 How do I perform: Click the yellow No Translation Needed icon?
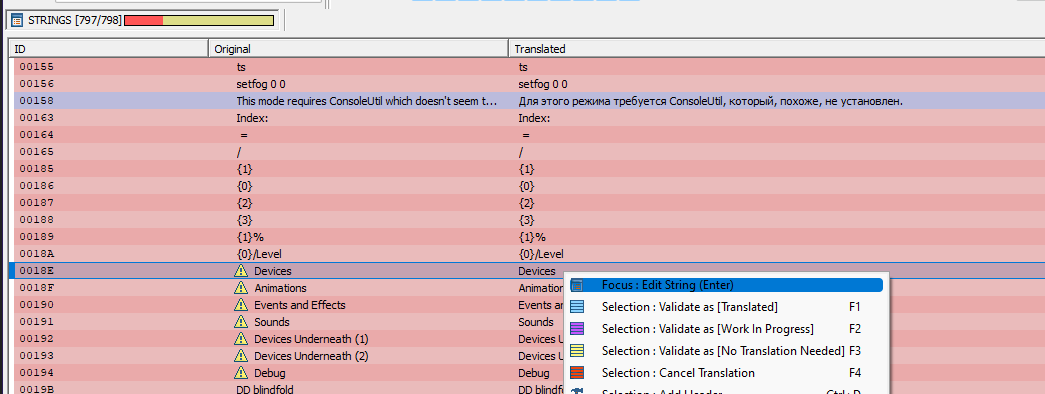pyautogui.click(x=577, y=351)
